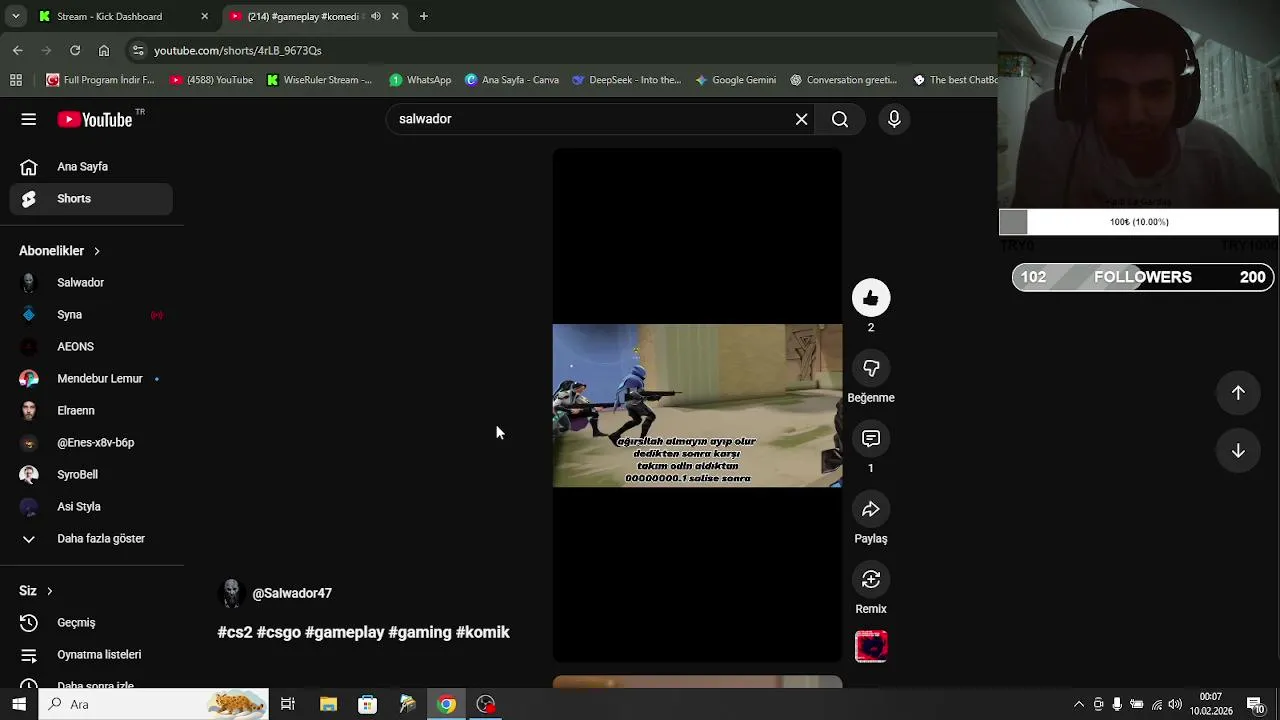Open (4588) YouTube bookmark

(211, 80)
